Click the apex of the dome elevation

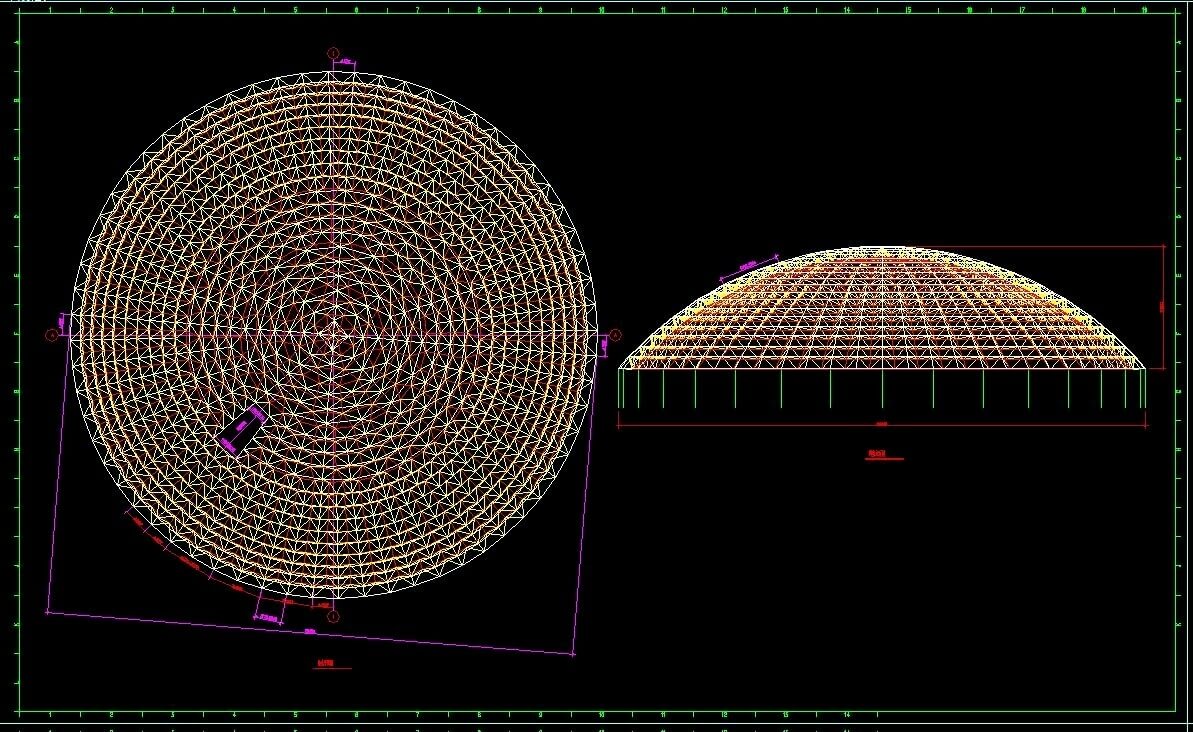click(x=882, y=248)
